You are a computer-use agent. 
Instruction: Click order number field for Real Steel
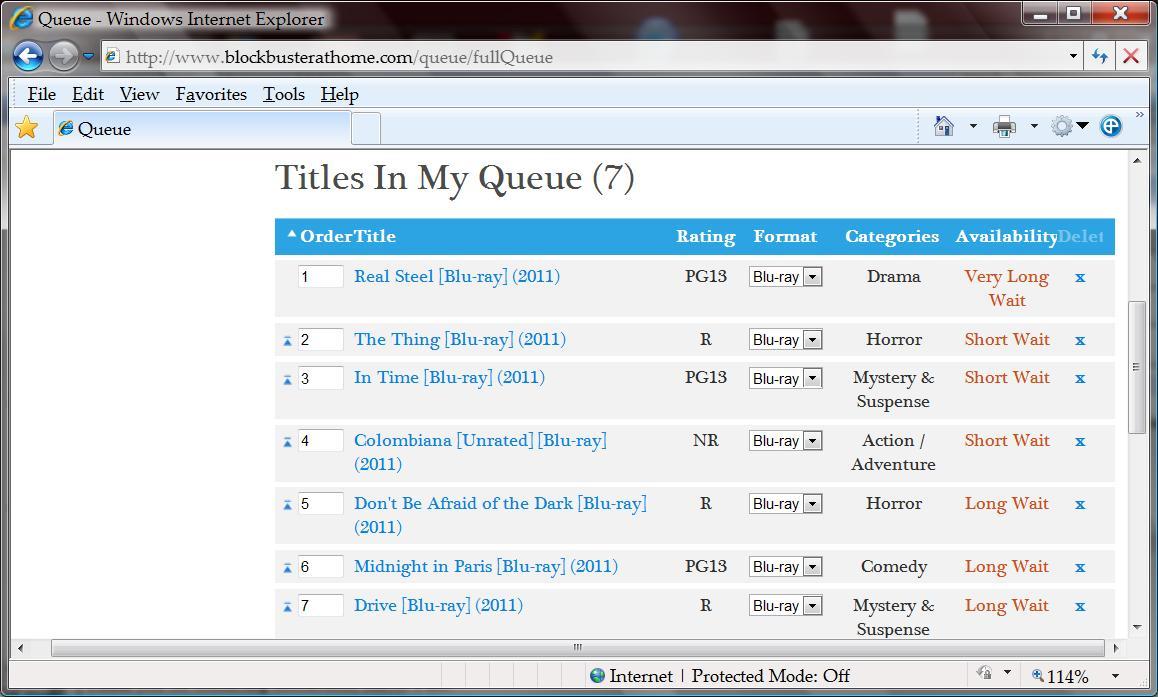321,276
